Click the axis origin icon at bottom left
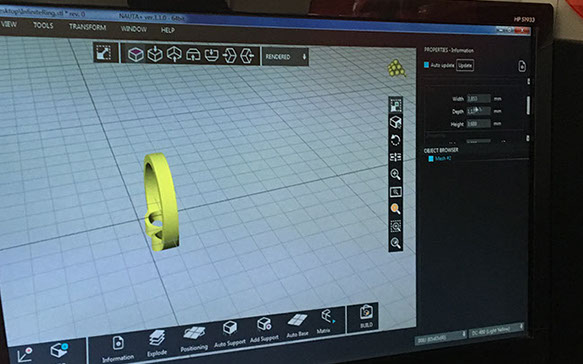Screen dimensions: 583x364 (x=25, y=354)
